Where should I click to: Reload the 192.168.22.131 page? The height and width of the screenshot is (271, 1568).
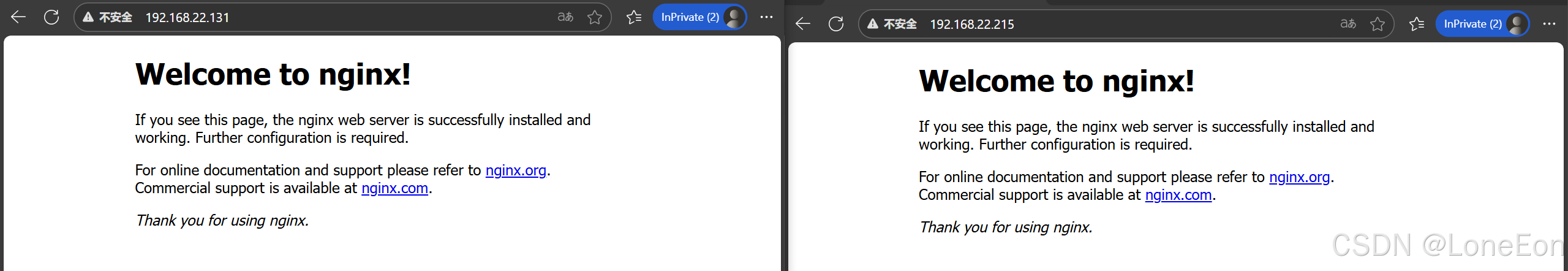[51, 17]
